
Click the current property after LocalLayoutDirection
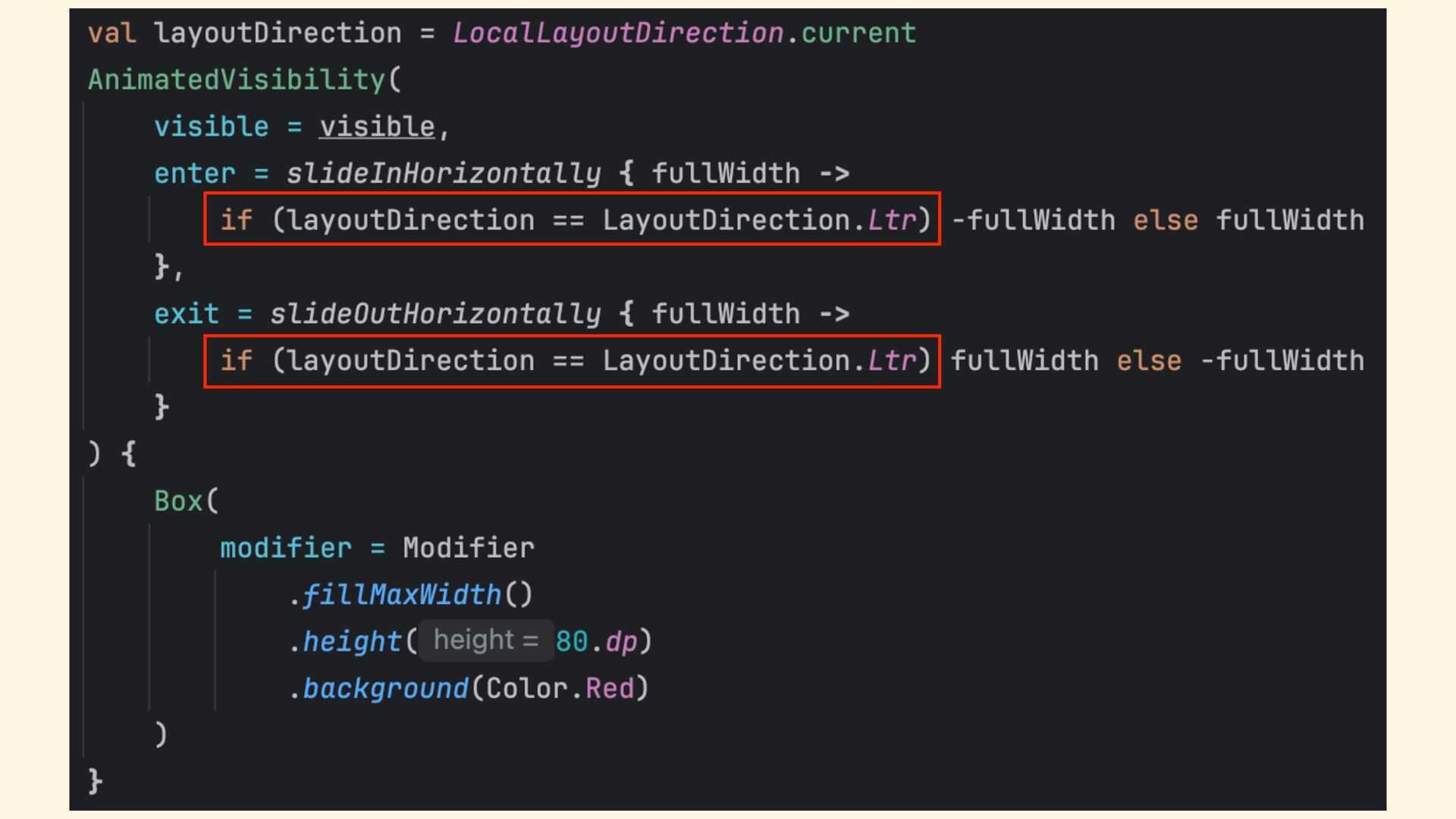(x=858, y=33)
